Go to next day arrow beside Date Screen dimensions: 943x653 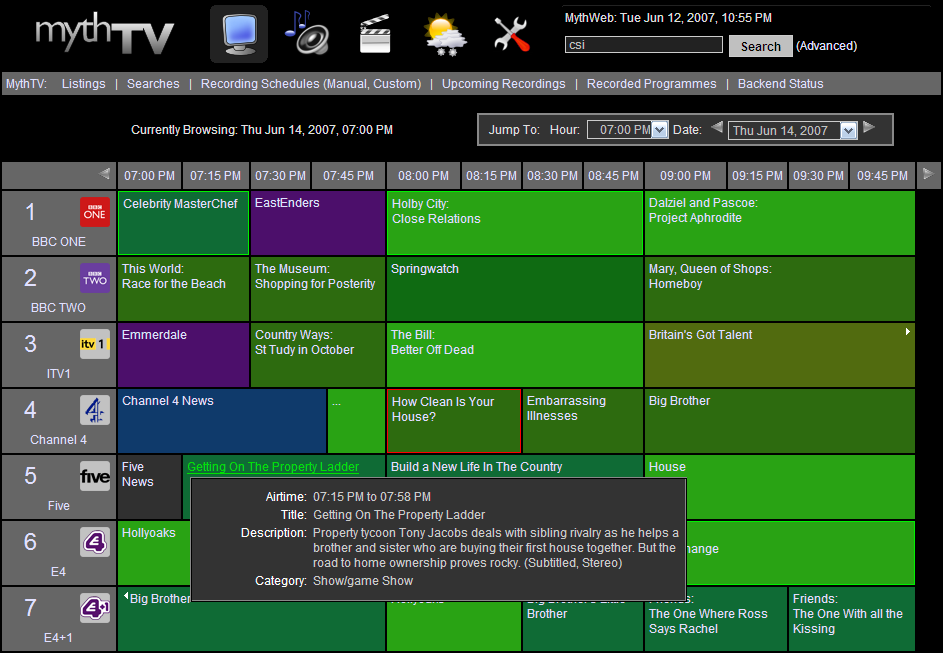(869, 127)
